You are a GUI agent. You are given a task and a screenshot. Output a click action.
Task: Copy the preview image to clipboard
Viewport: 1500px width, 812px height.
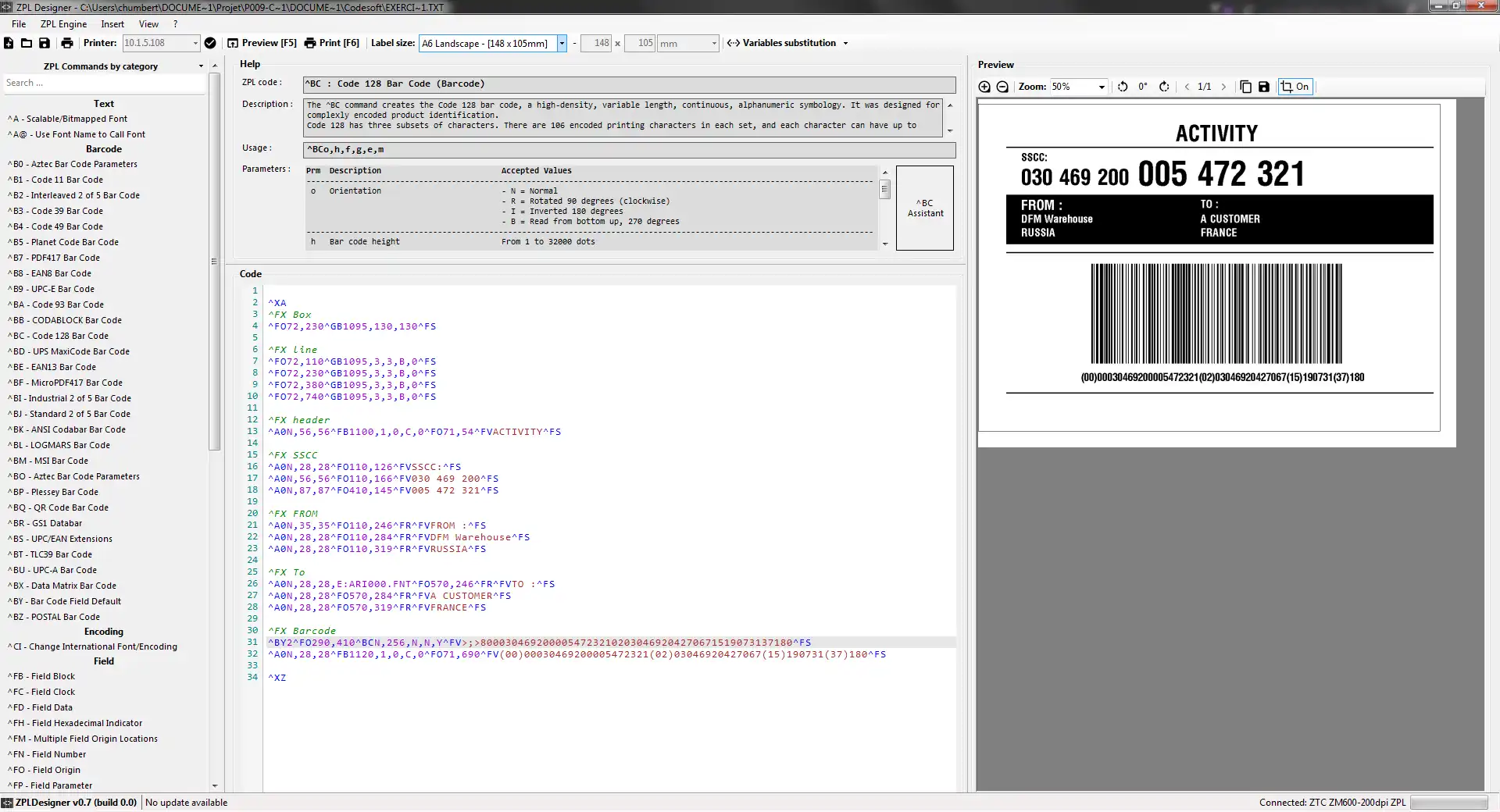point(1246,87)
